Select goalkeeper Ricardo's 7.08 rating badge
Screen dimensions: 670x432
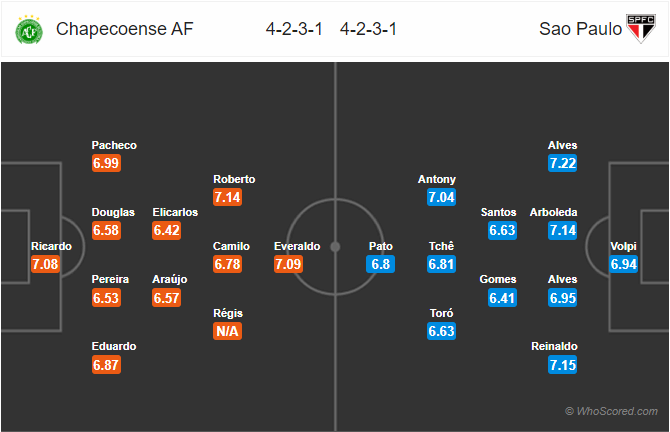click(45, 264)
